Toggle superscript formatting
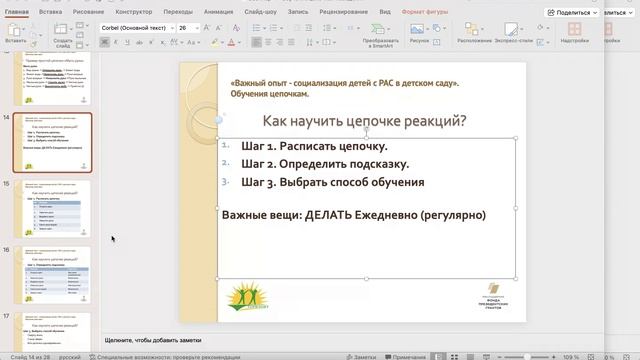The height and width of the screenshot is (360, 640). [x=151, y=42]
